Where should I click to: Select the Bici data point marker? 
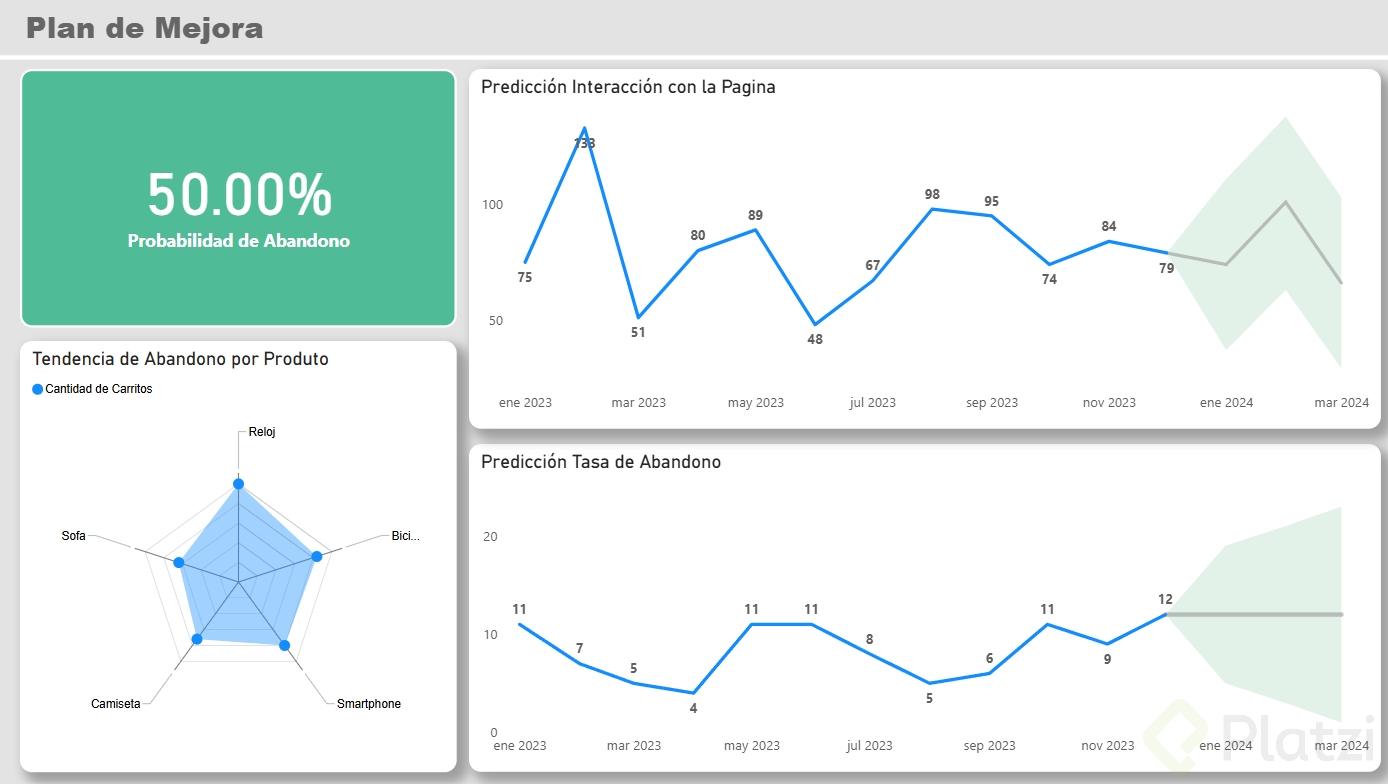[317, 556]
